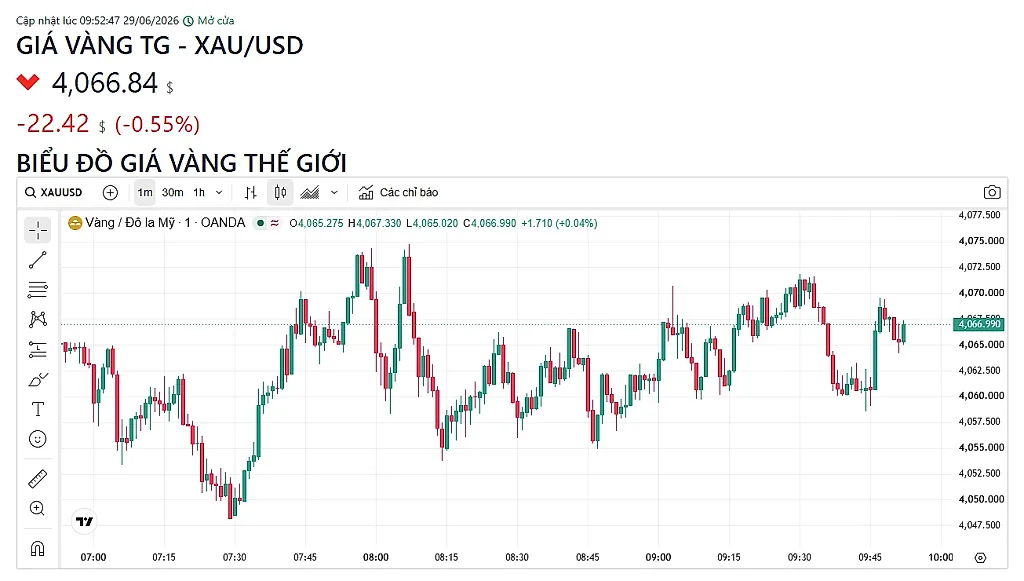
Task: Expand the time interval dropdown arrow
Action: [219, 193]
